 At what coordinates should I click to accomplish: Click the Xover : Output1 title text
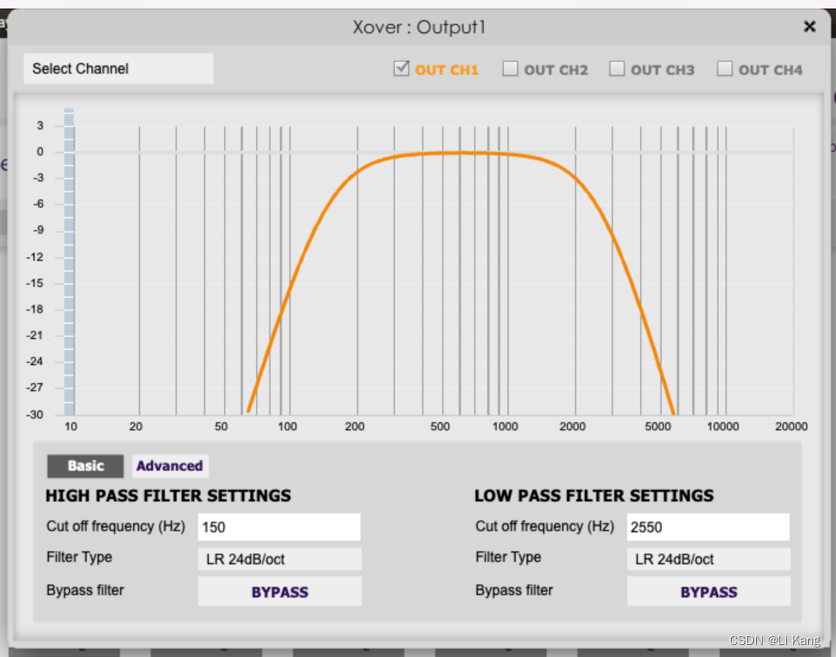[x=419, y=27]
